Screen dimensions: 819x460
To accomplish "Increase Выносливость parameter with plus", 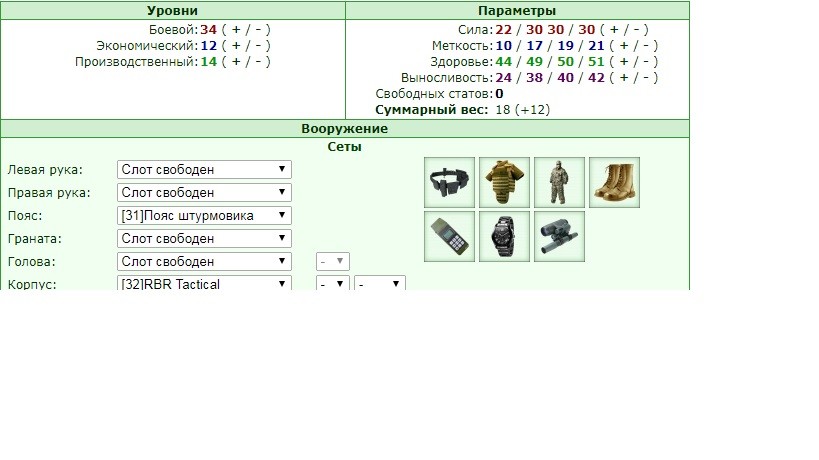I will (624, 78).
